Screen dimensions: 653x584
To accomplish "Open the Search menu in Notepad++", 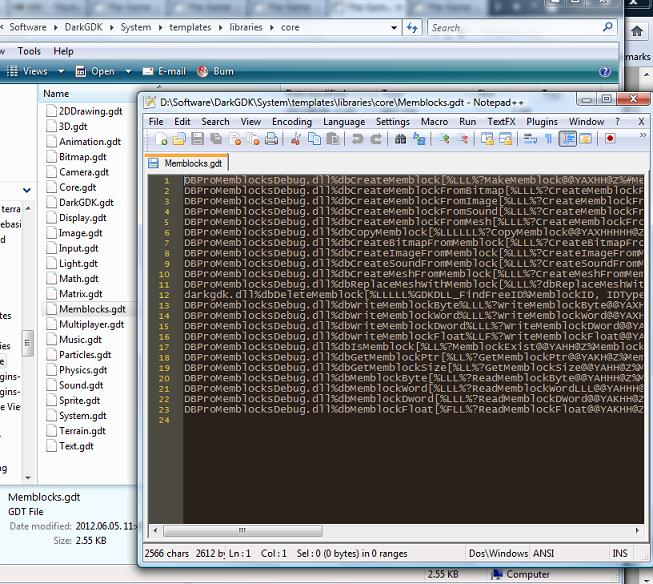I will (x=215, y=122).
